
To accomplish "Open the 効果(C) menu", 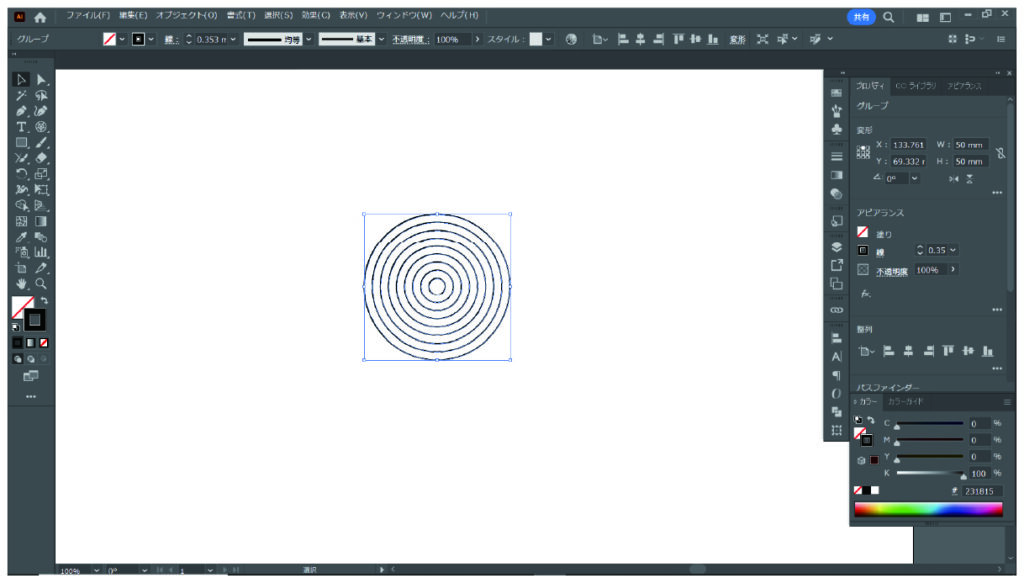I will tap(315, 15).
